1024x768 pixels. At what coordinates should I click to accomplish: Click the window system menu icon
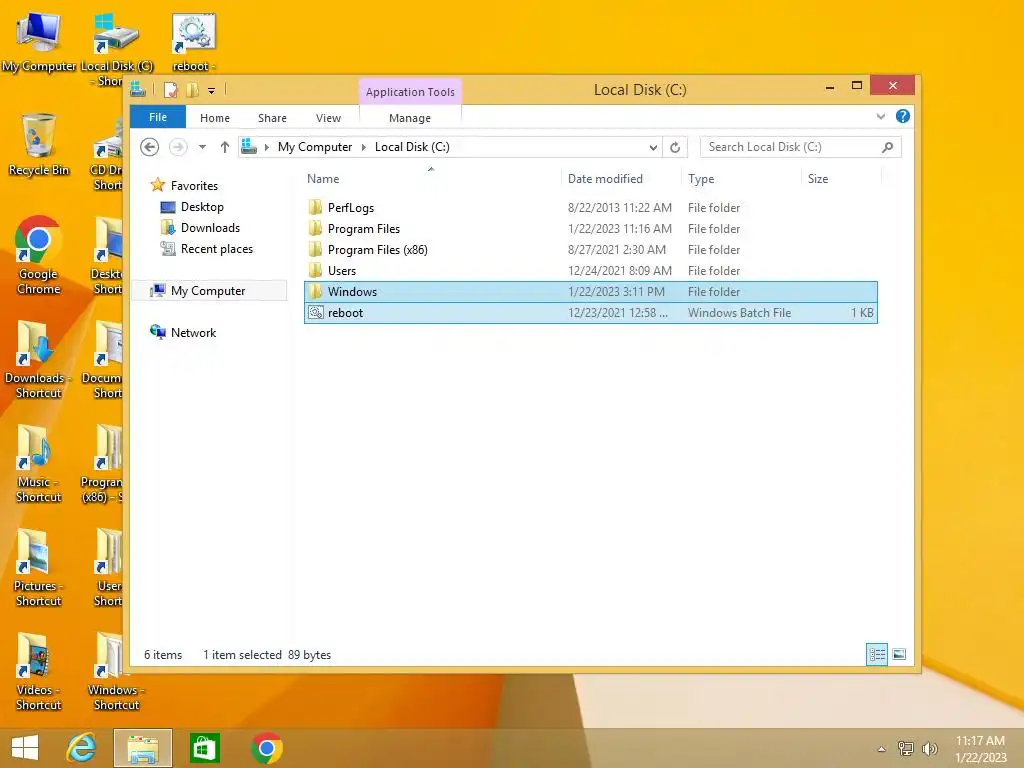click(138, 89)
